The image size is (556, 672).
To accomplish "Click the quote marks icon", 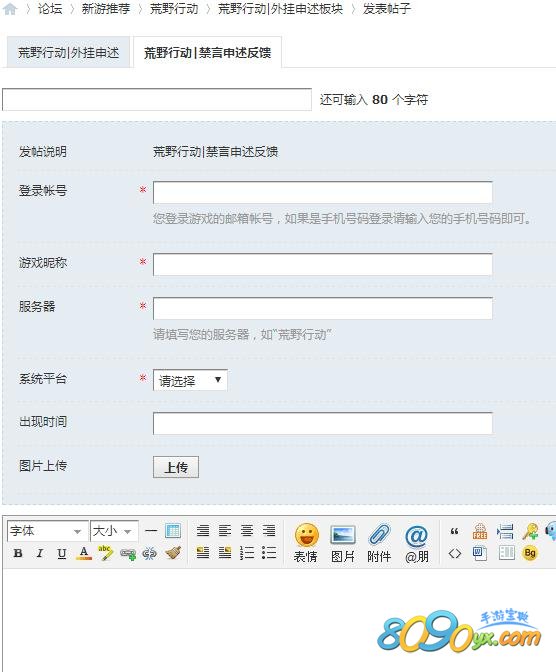I will [455, 531].
